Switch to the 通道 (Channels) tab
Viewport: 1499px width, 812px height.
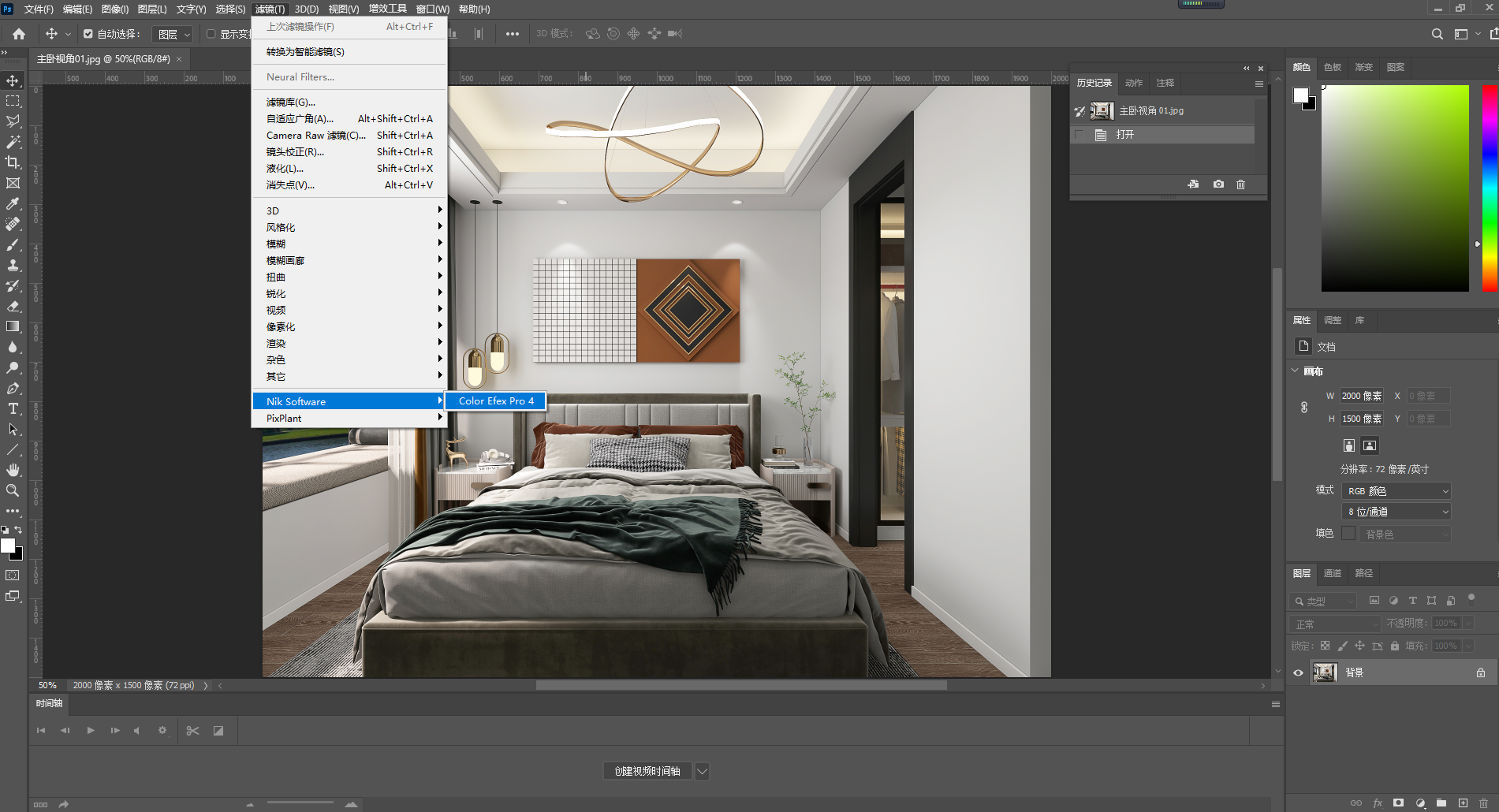click(x=1332, y=573)
